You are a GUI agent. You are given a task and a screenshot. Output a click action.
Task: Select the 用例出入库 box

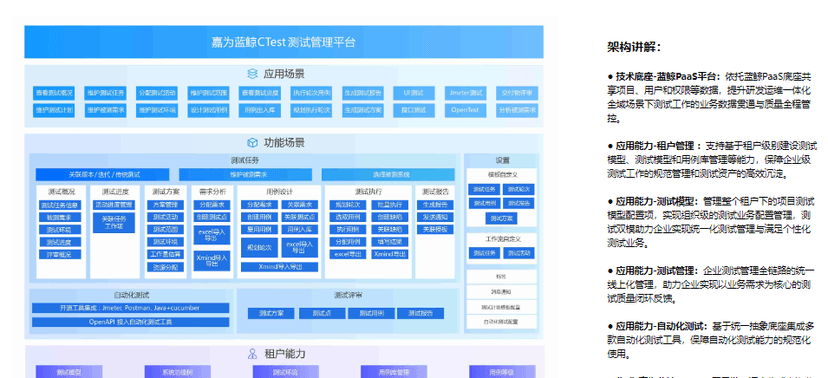260,110
